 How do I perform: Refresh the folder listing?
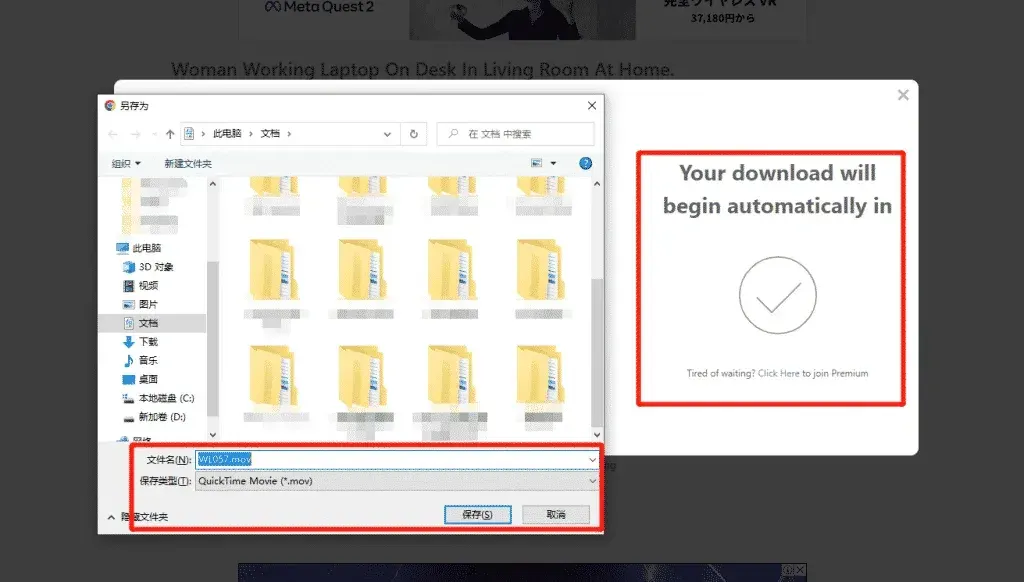click(413, 134)
